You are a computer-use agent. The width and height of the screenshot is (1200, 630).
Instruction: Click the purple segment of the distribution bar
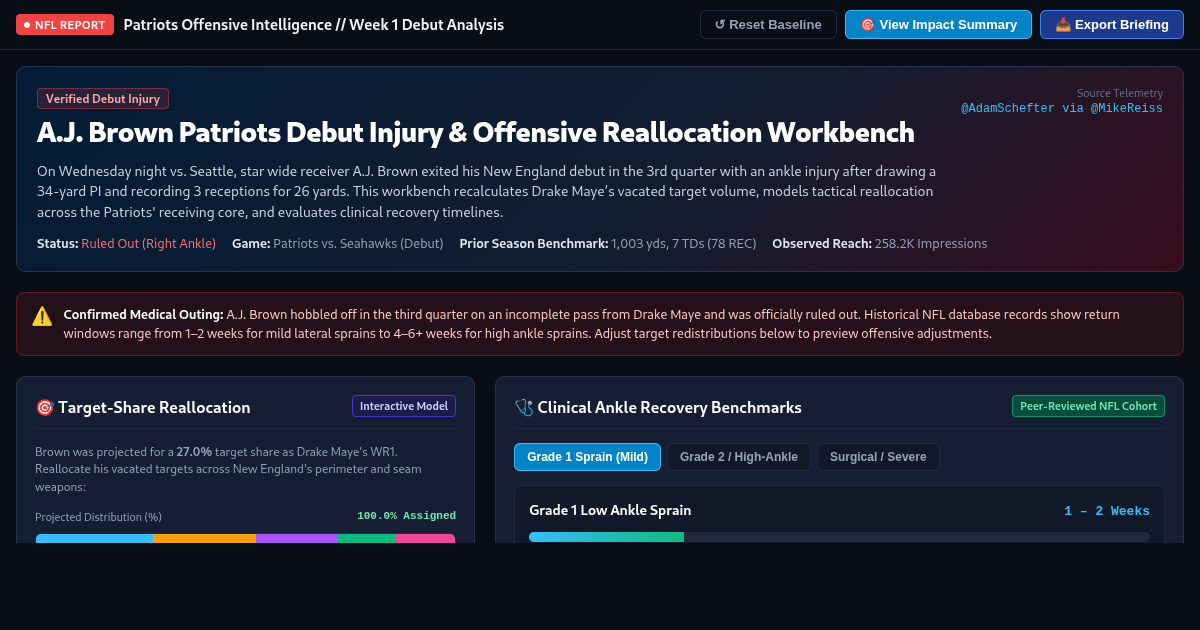(x=297, y=538)
